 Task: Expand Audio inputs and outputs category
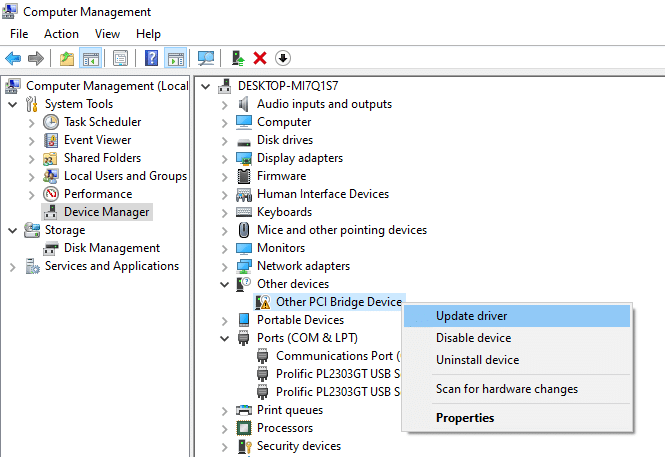point(225,105)
